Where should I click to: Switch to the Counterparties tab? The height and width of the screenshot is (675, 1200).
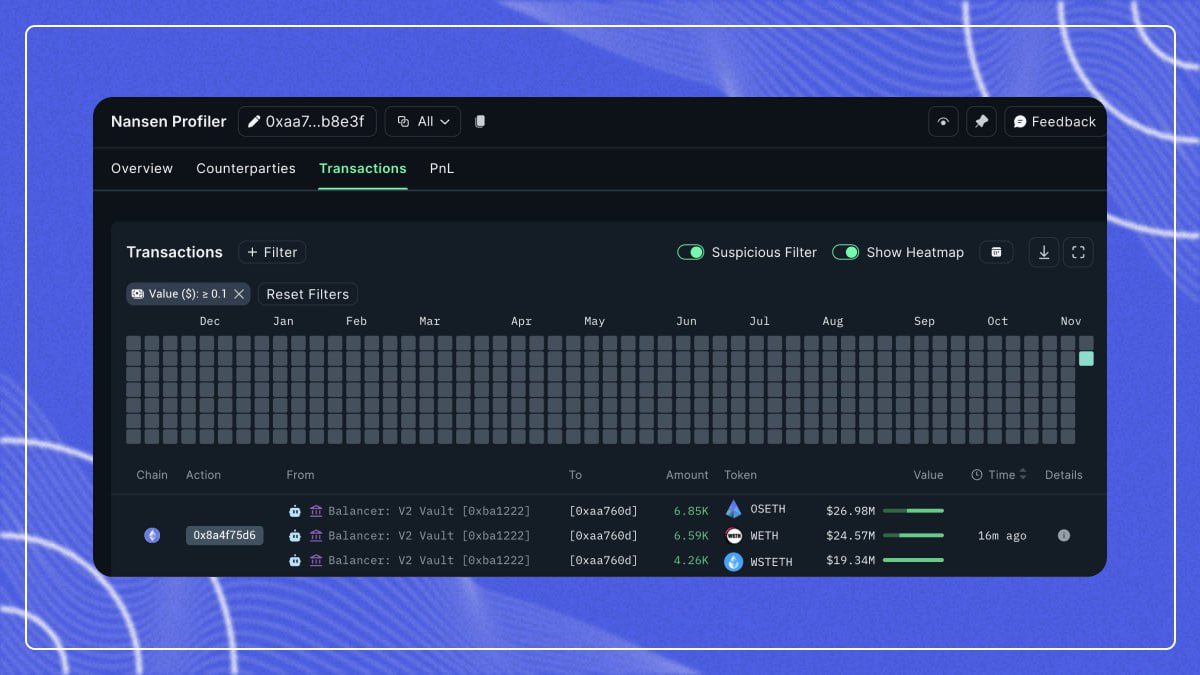click(x=246, y=168)
